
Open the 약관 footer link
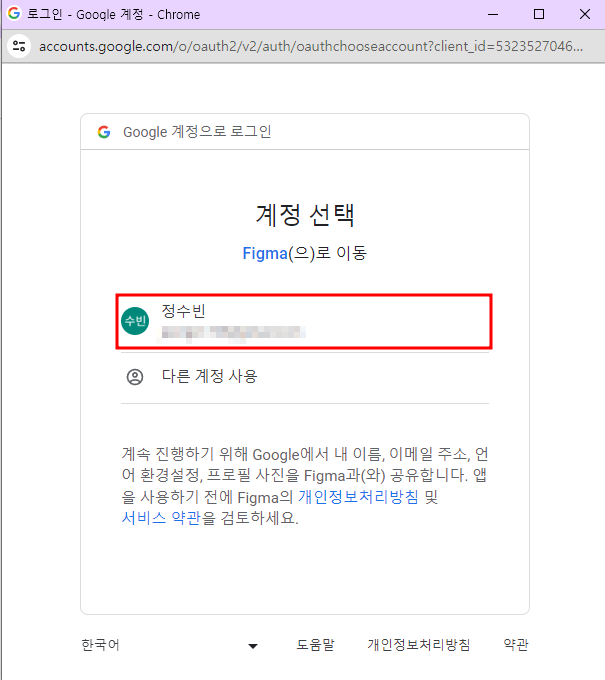click(516, 645)
